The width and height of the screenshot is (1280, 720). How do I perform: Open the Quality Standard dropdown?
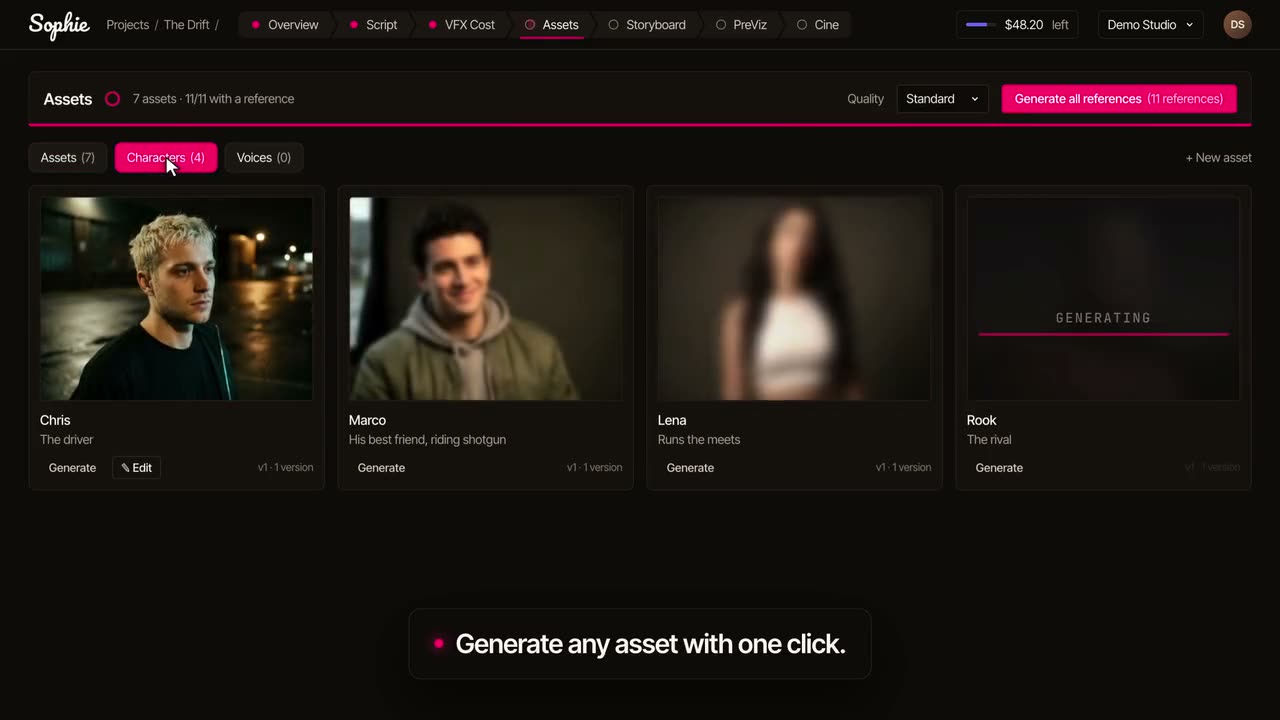[x=942, y=99]
